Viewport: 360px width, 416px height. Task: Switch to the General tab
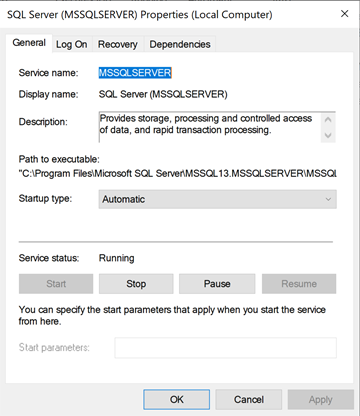point(29,43)
